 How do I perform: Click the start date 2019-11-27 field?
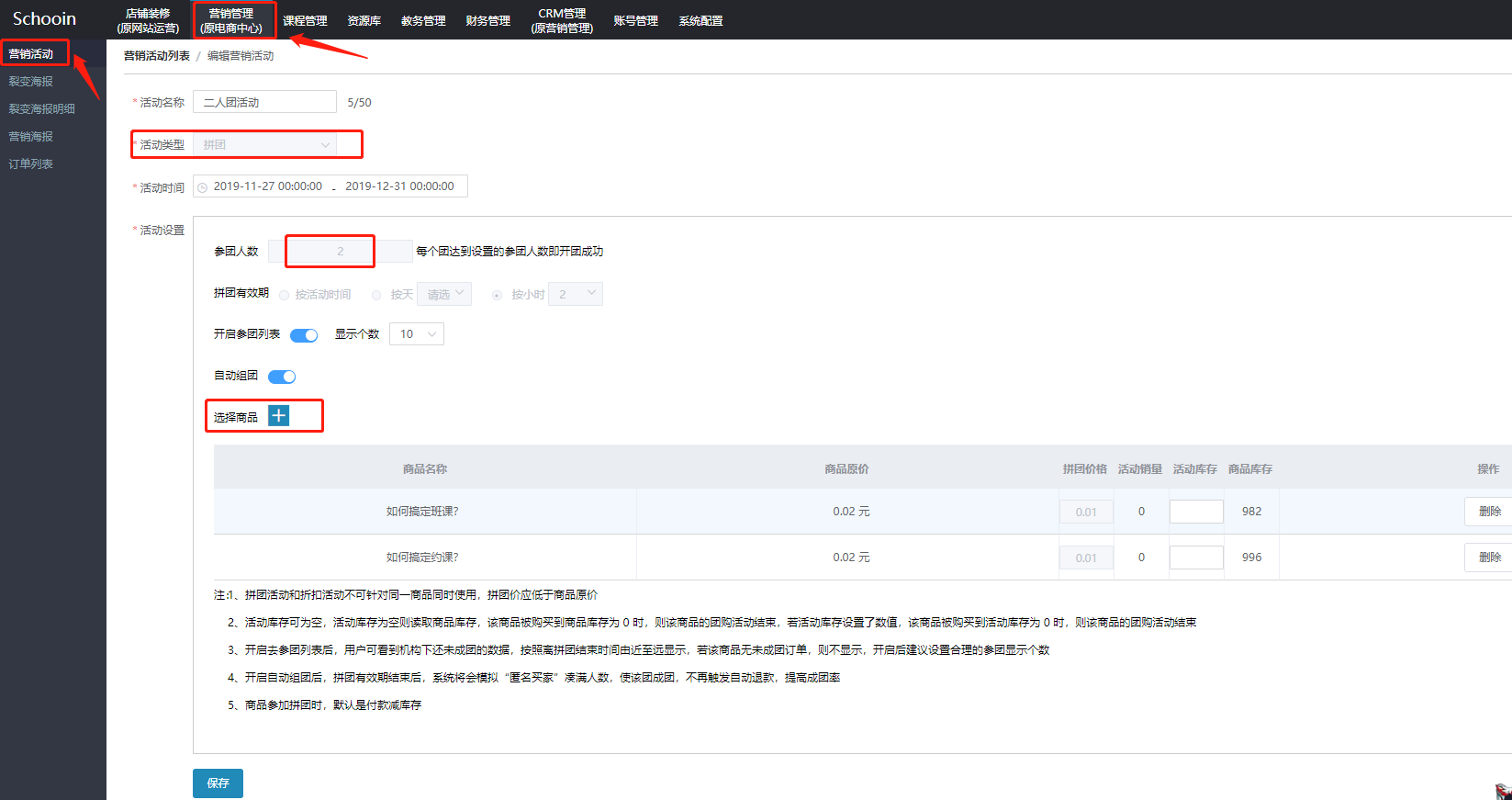[x=267, y=186]
